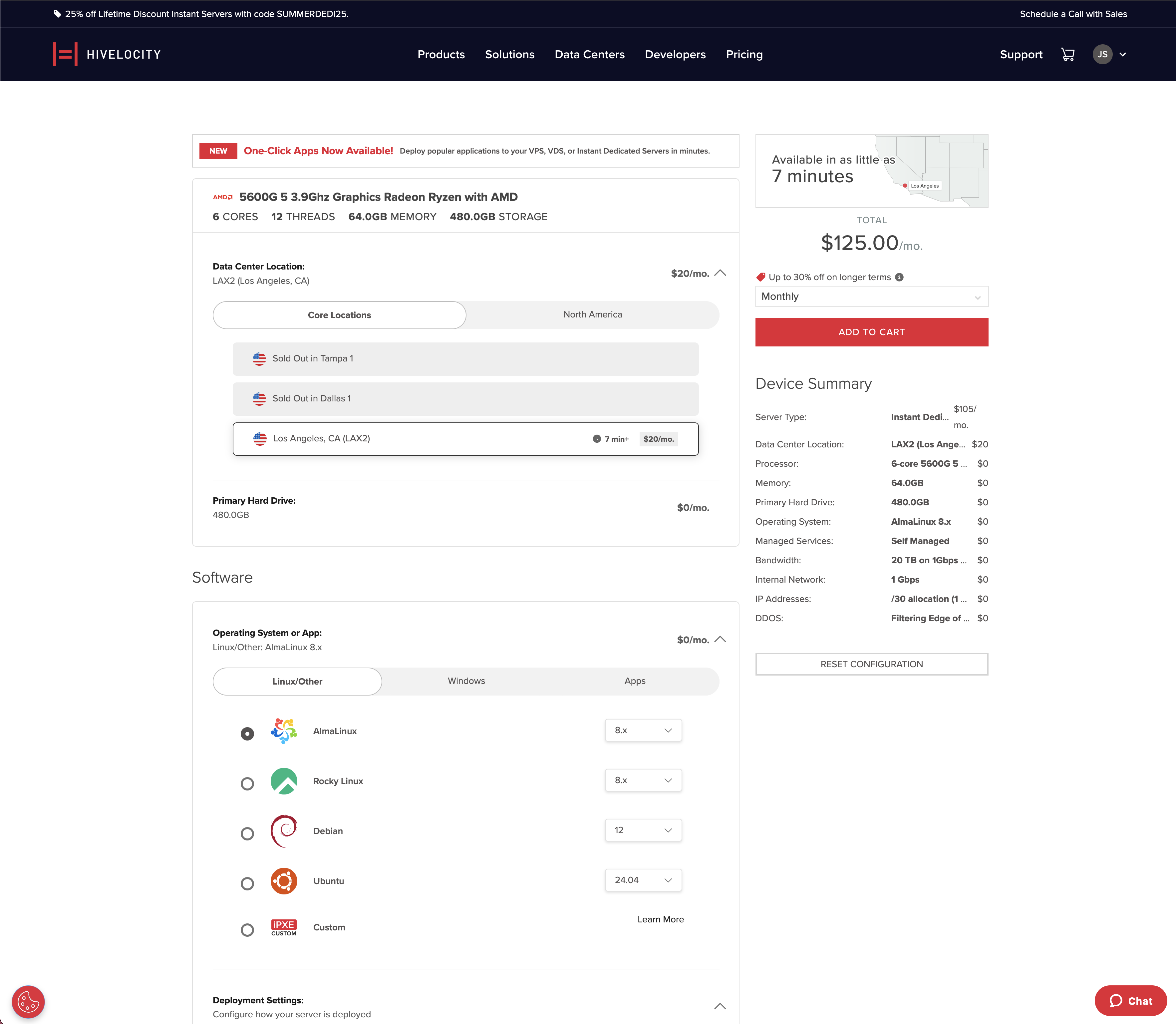Expand the account dropdown arrow

click(x=1123, y=55)
